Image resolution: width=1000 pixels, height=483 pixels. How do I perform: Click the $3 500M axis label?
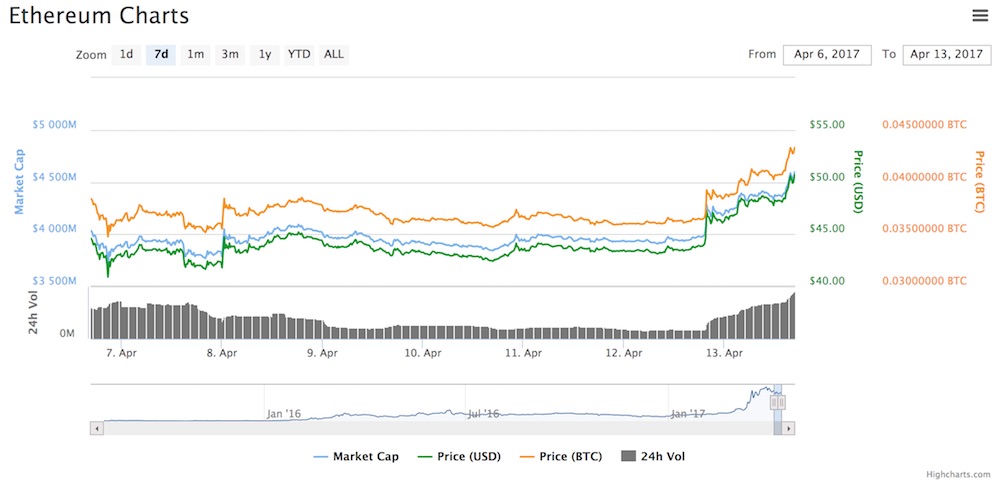coord(54,281)
